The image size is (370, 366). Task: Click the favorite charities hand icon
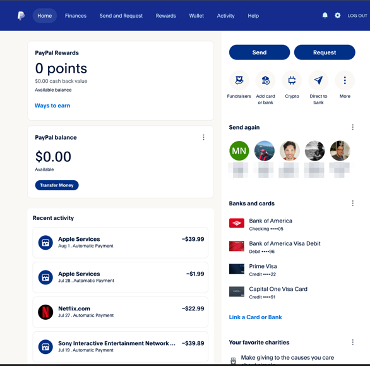[x=233, y=360]
